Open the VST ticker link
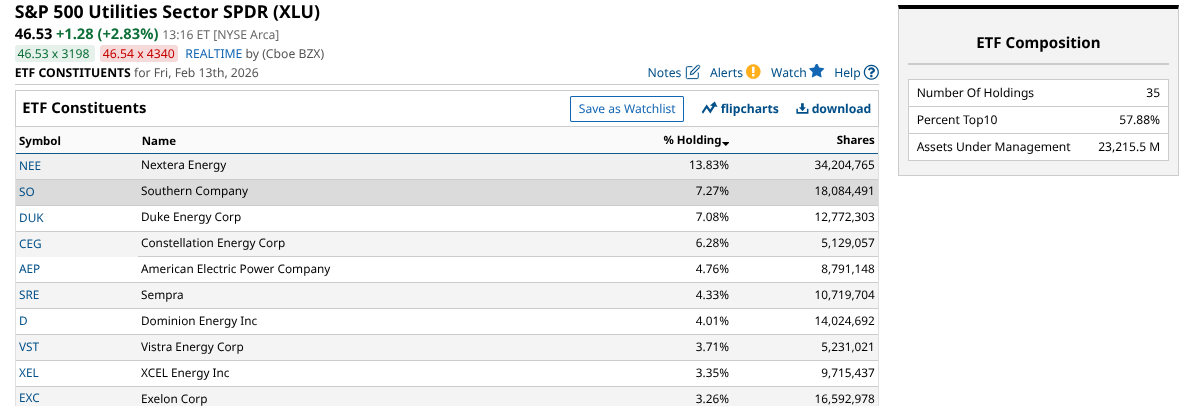The image size is (1197, 406). pos(29,347)
